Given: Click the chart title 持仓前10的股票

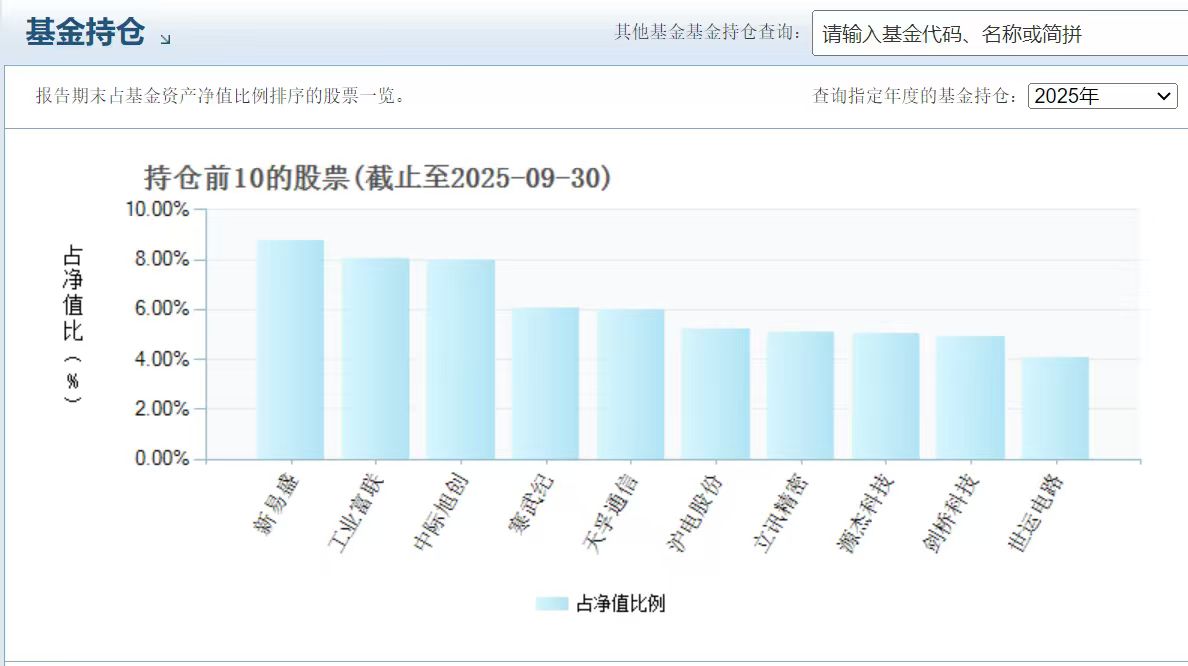Looking at the screenshot, I should (x=377, y=178).
